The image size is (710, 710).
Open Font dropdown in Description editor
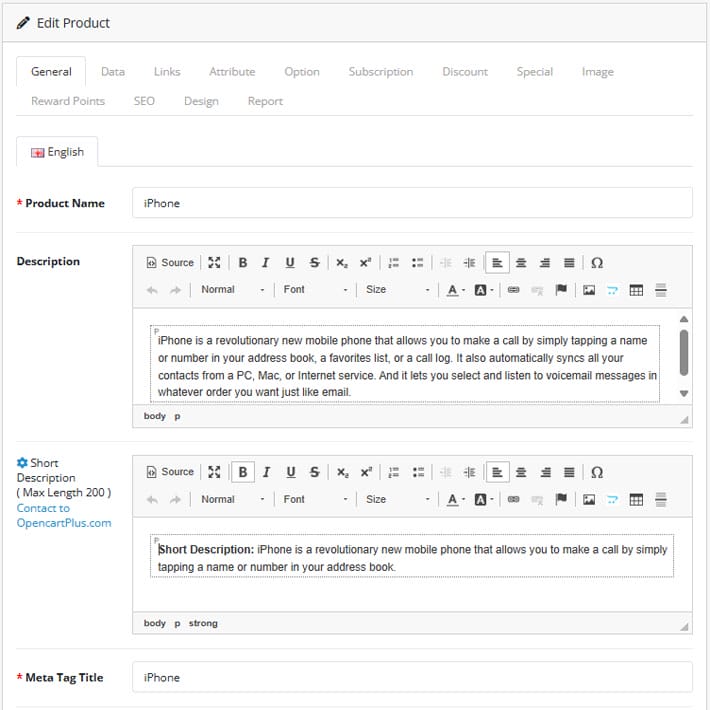[x=315, y=290]
